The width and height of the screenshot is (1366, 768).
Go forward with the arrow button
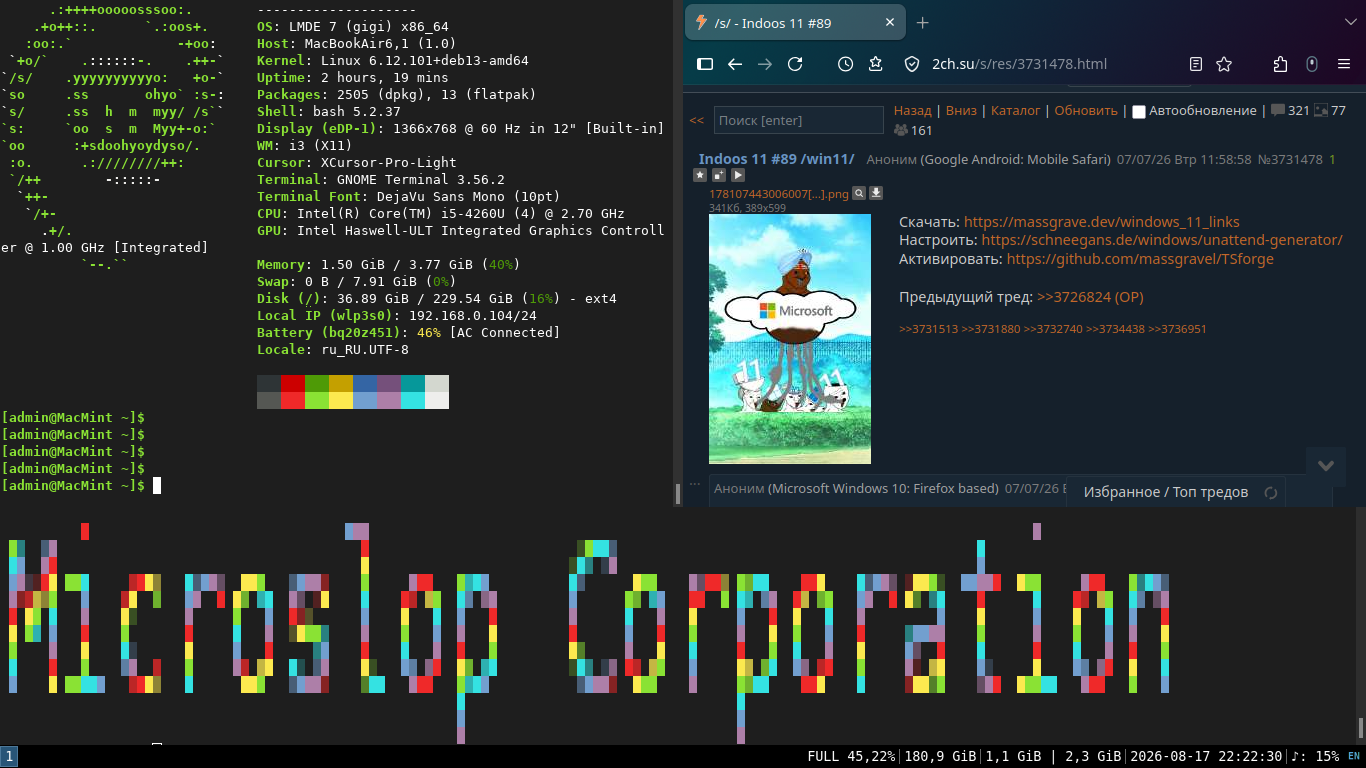(x=765, y=64)
